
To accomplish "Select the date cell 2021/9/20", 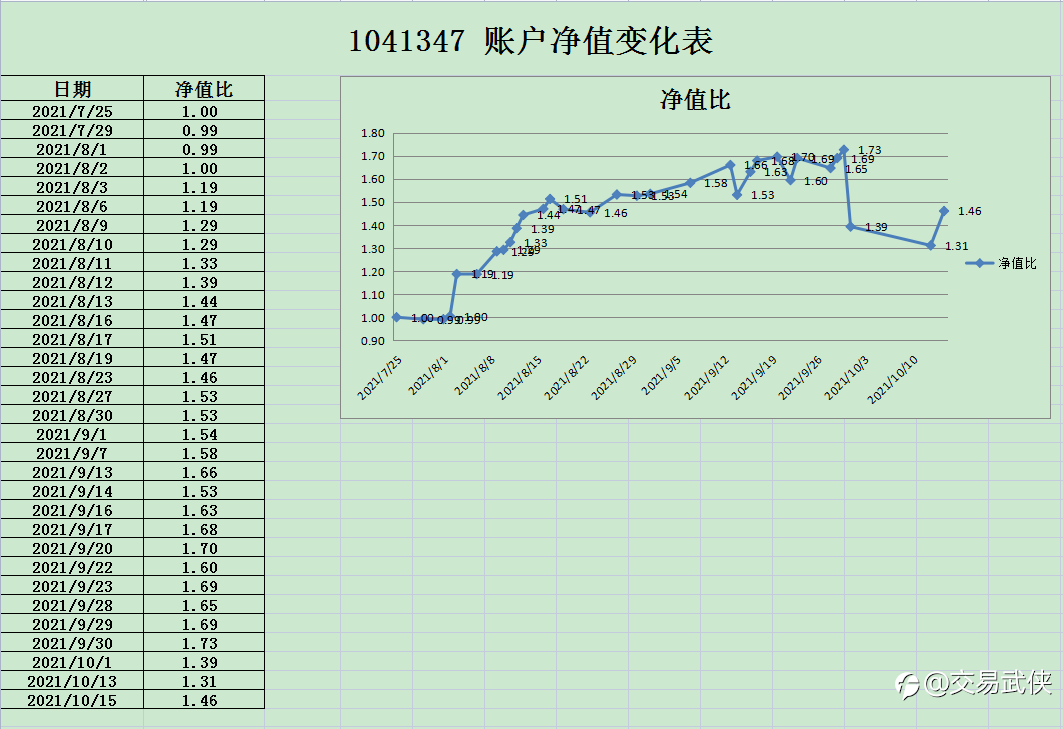I will [x=72, y=548].
